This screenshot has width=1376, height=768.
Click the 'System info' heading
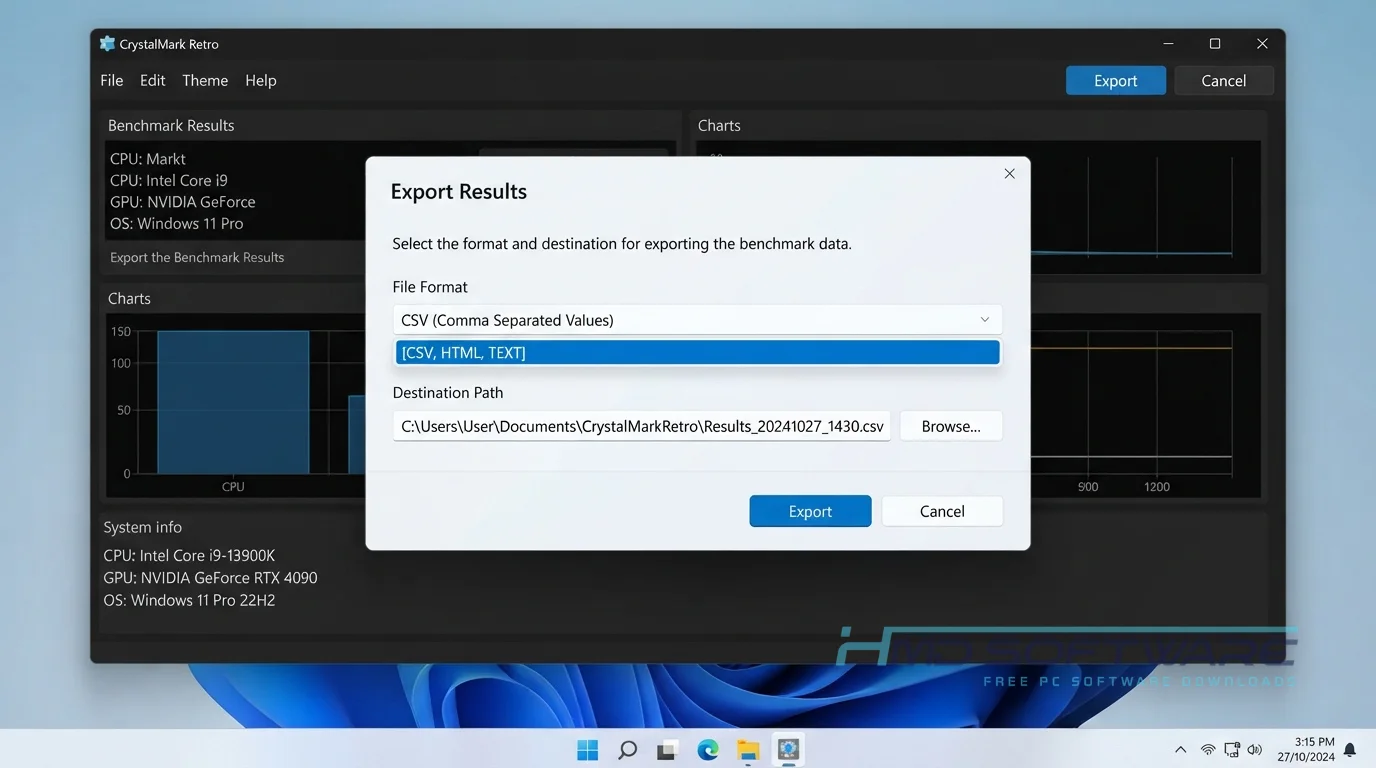coord(143,527)
